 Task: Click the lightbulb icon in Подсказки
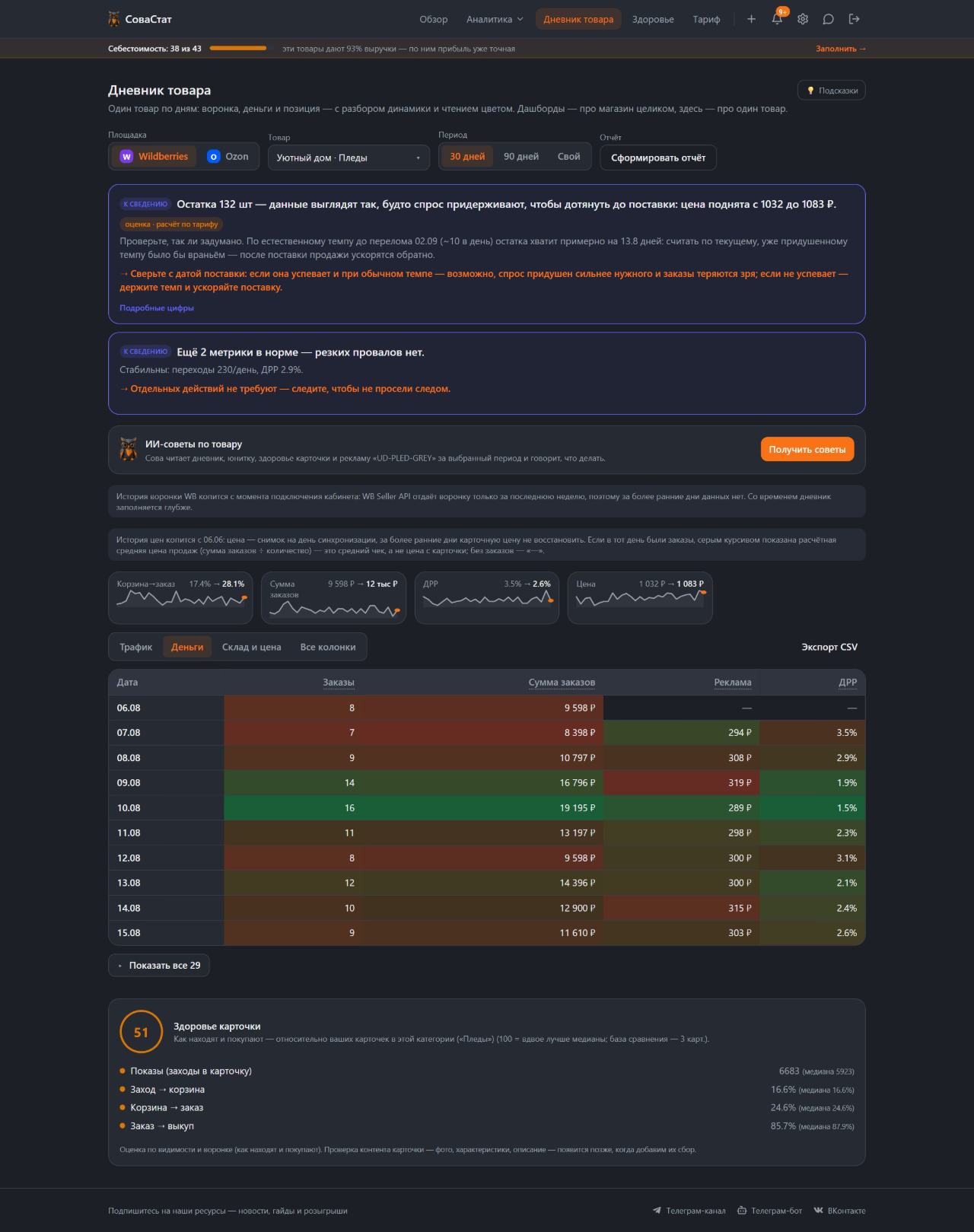tap(810, 91)
